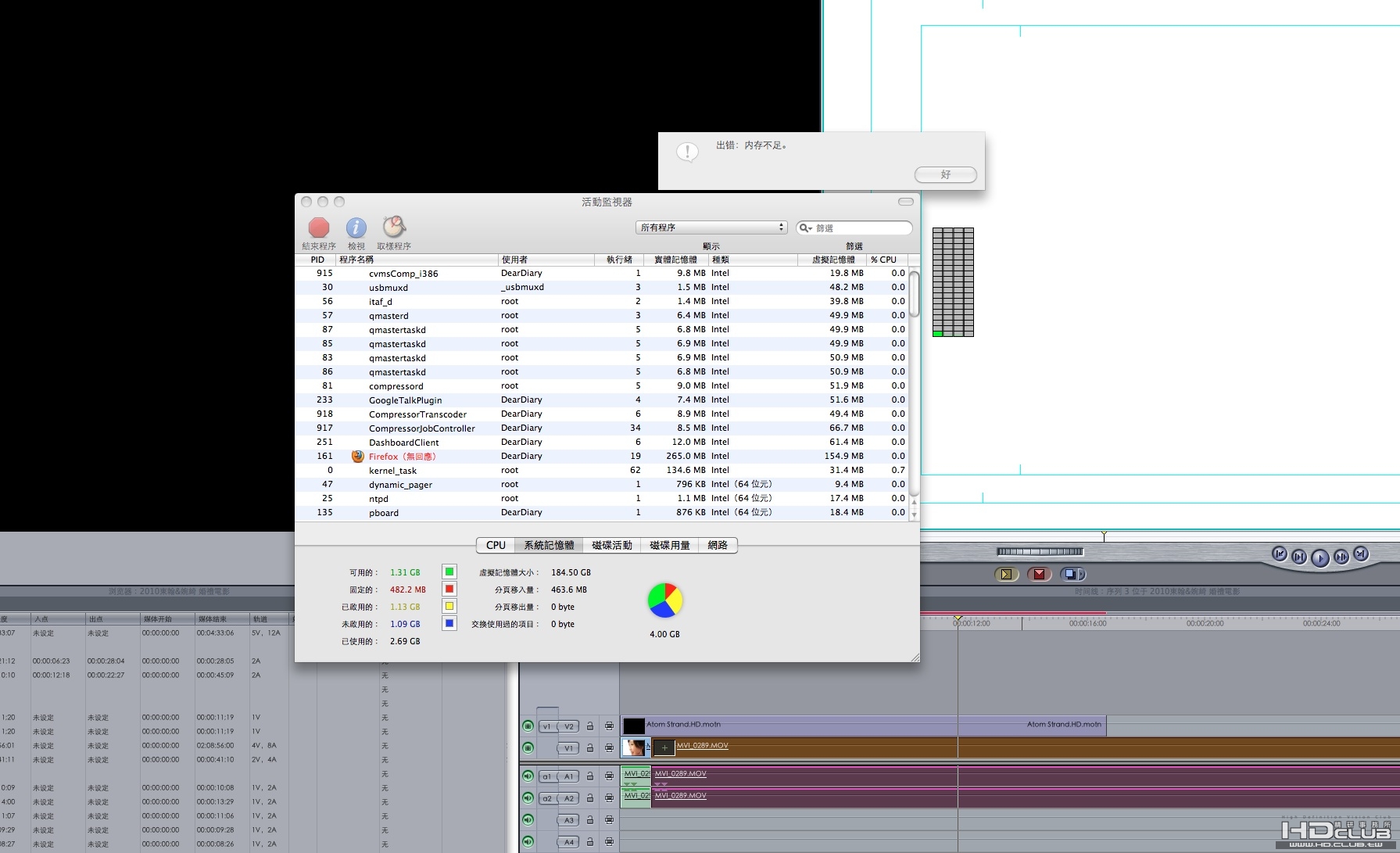
Task: Toggle audibility of track A4
Action: click(528, 842)
